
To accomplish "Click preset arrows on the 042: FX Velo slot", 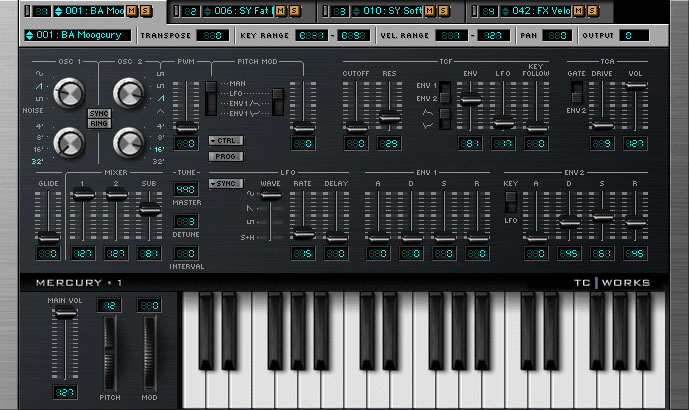I will (505, 11).
